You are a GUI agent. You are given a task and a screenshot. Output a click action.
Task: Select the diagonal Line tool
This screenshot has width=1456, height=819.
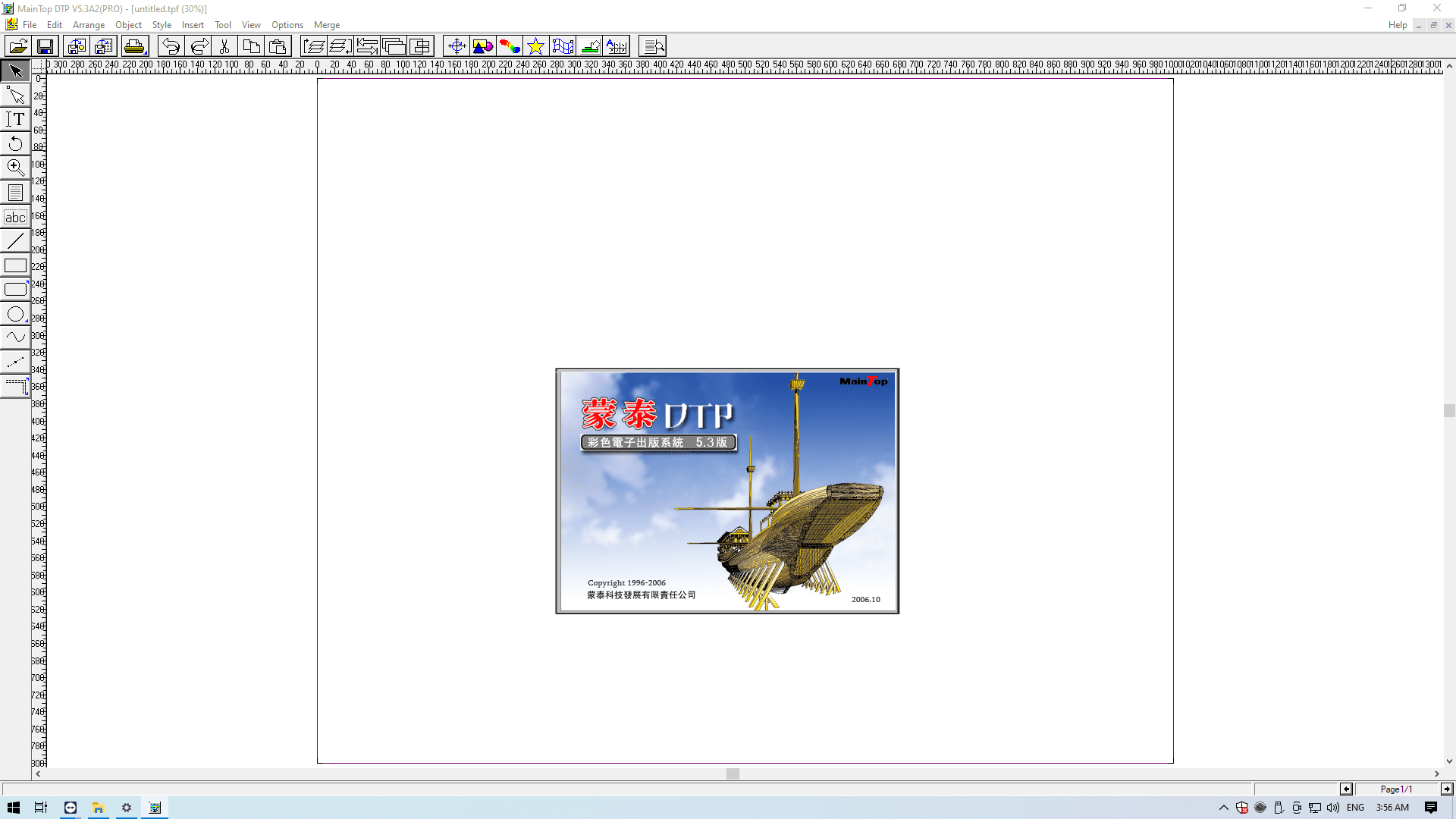click(15, 241)
